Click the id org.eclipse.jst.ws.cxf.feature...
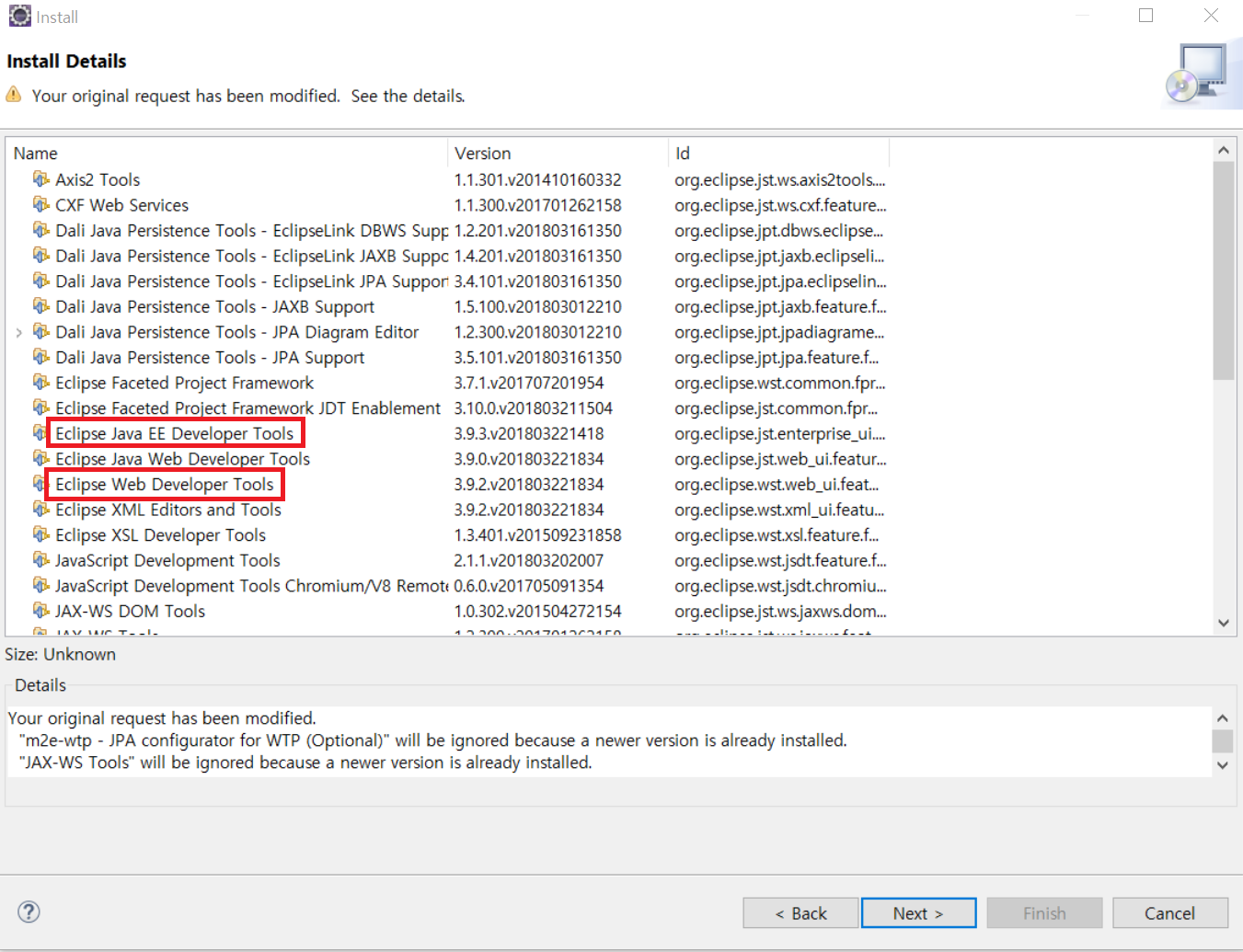The width and height of the screenshot is (1243, 952). coord(780,205)
